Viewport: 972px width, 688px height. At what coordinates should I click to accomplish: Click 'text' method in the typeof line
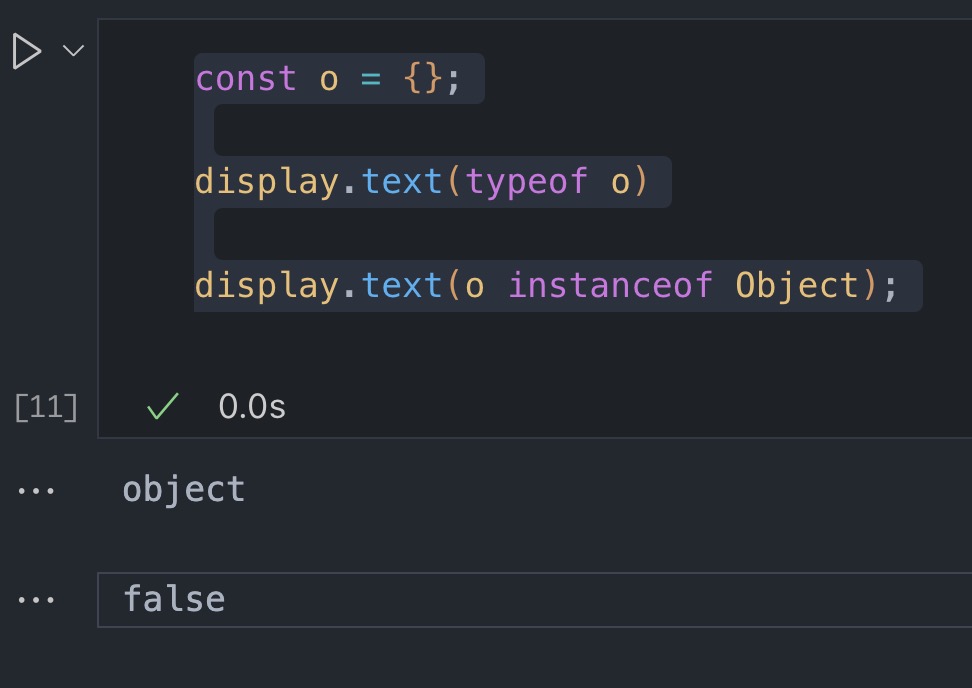click(x=402, y=182)
